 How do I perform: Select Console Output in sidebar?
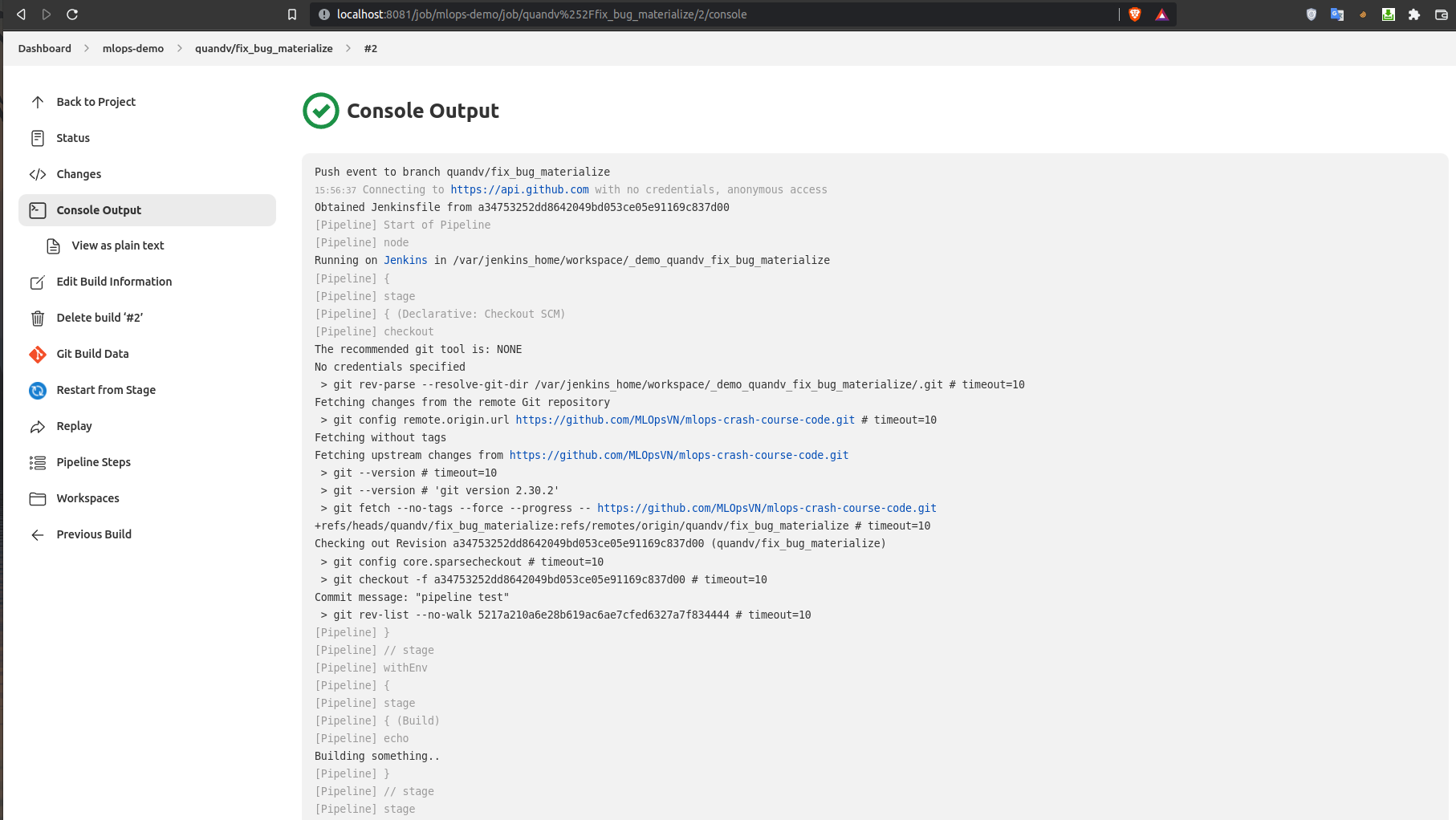(x=147, y=210)
